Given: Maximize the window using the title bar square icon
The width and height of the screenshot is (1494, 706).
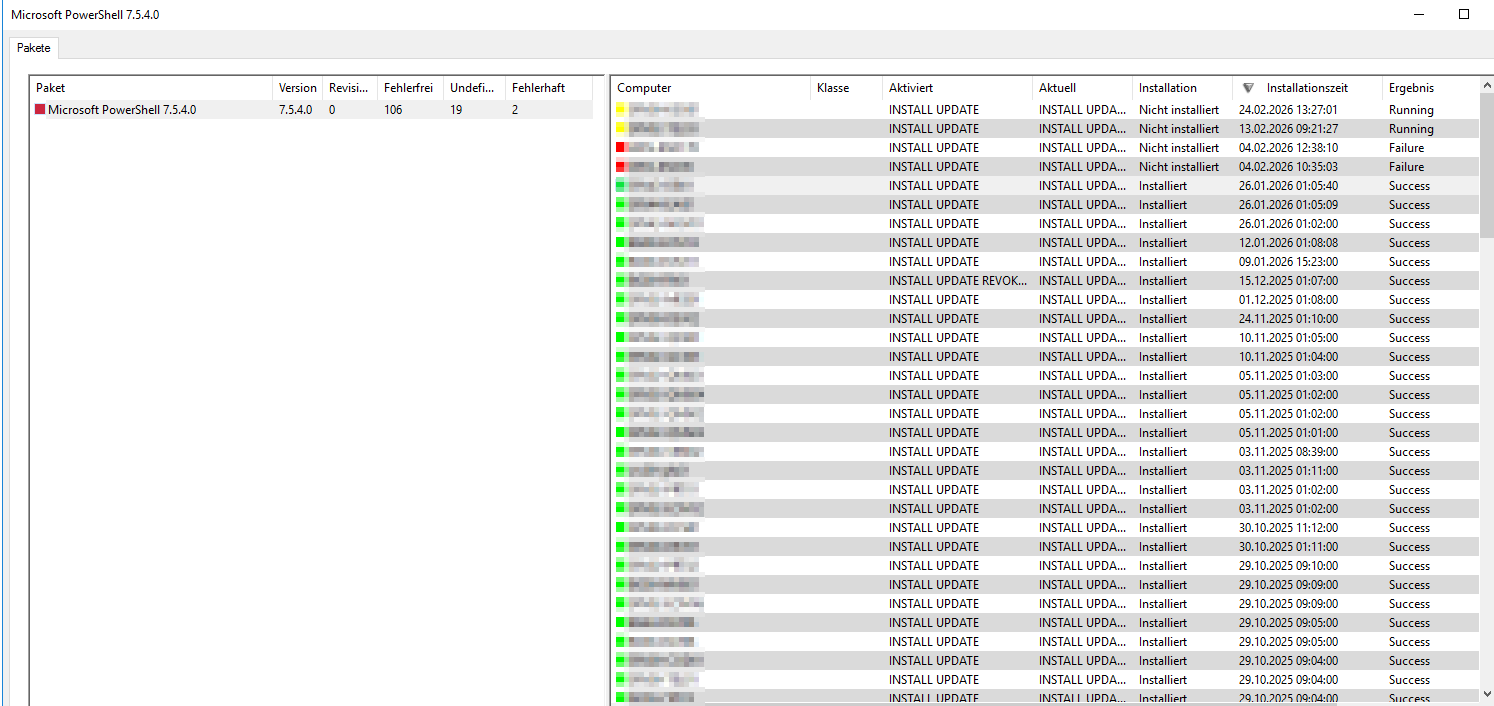Looking at the screenshot, I should point(1464,14).
